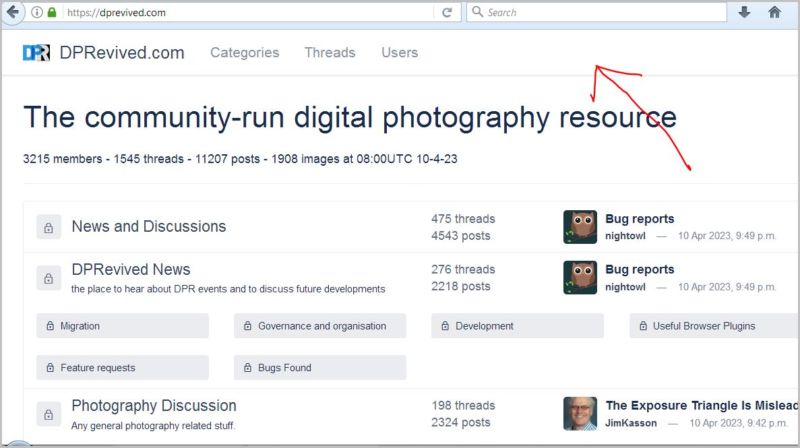Open nightowl username in News and Discussions row
The width and height of the screenshot is (800, 448).
coord(625,236)
